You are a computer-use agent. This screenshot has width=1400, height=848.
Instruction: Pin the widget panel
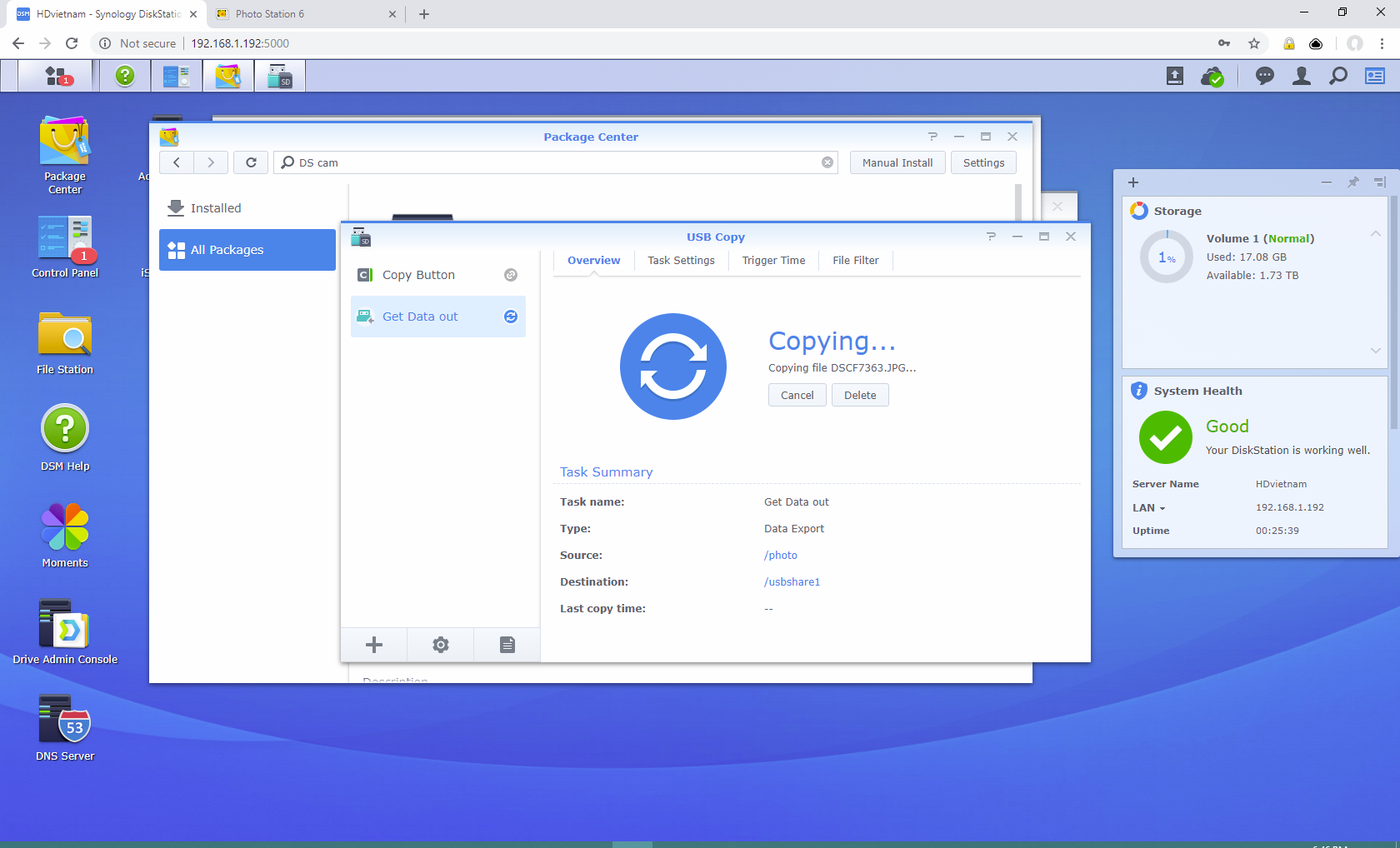coord(1353,182)
